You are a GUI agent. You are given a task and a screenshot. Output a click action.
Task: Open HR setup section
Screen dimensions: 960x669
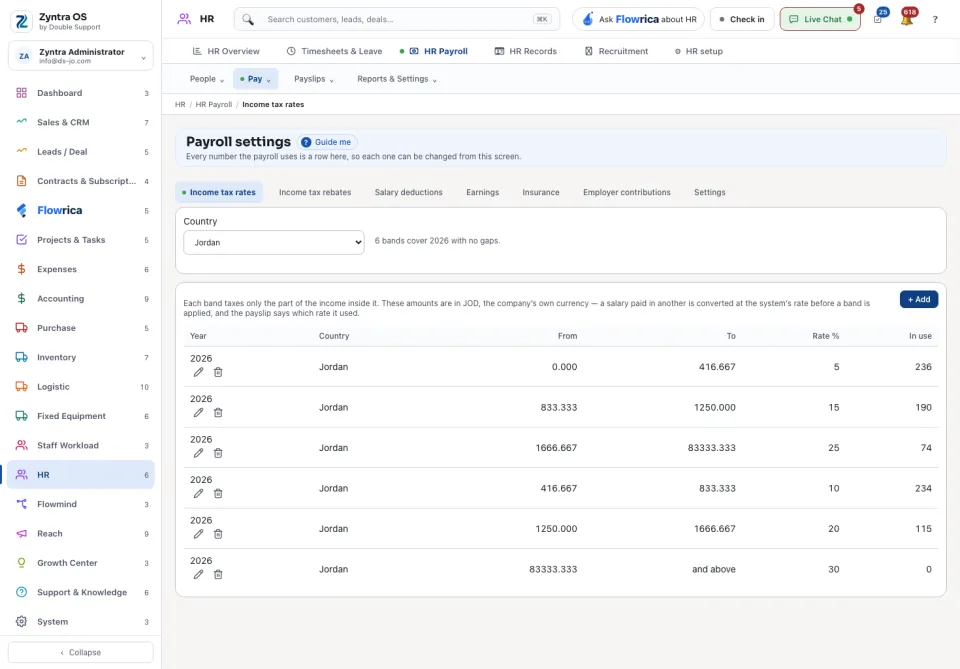tap(699, 51)
